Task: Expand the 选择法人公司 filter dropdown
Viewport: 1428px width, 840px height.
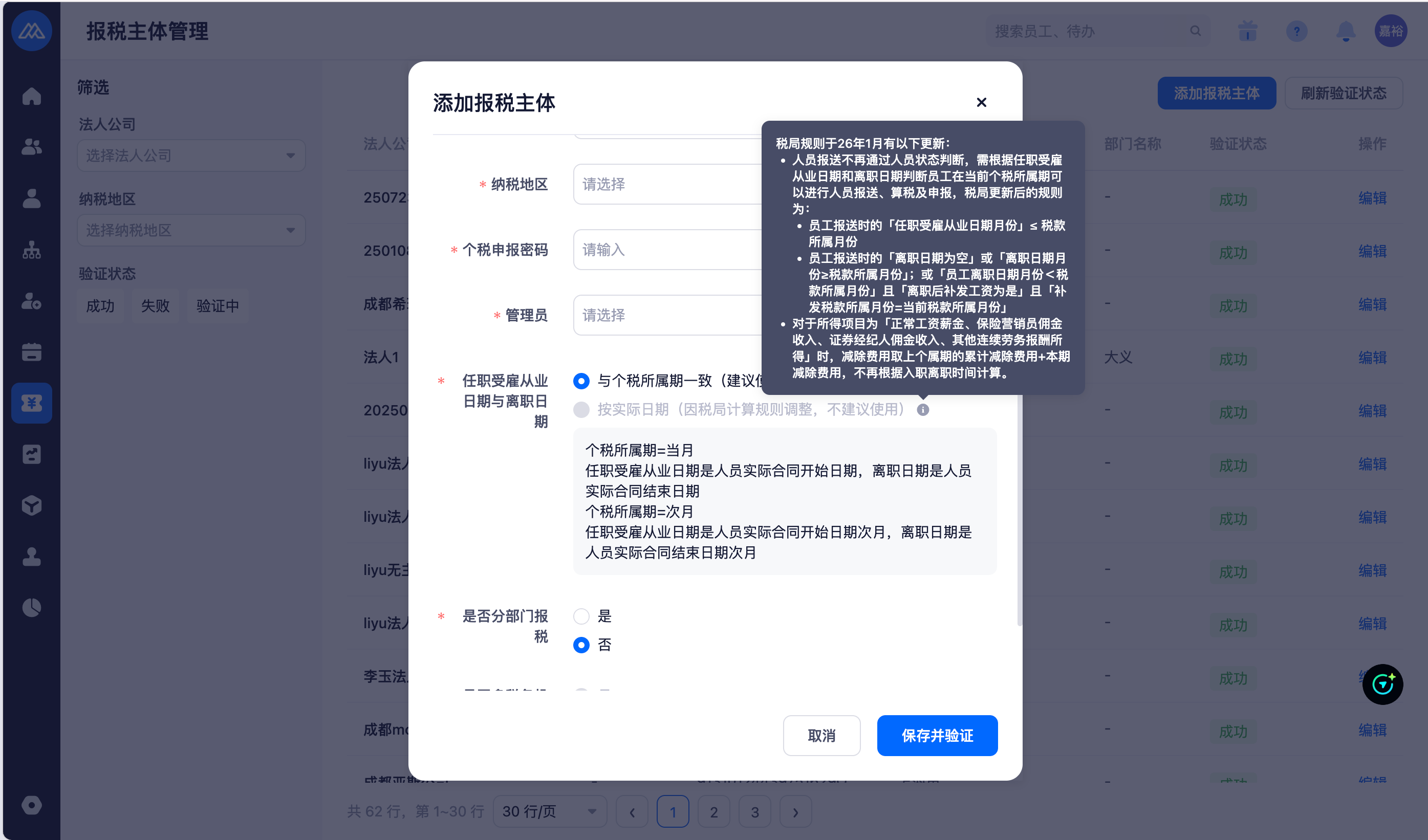Action: click(191, 155)
